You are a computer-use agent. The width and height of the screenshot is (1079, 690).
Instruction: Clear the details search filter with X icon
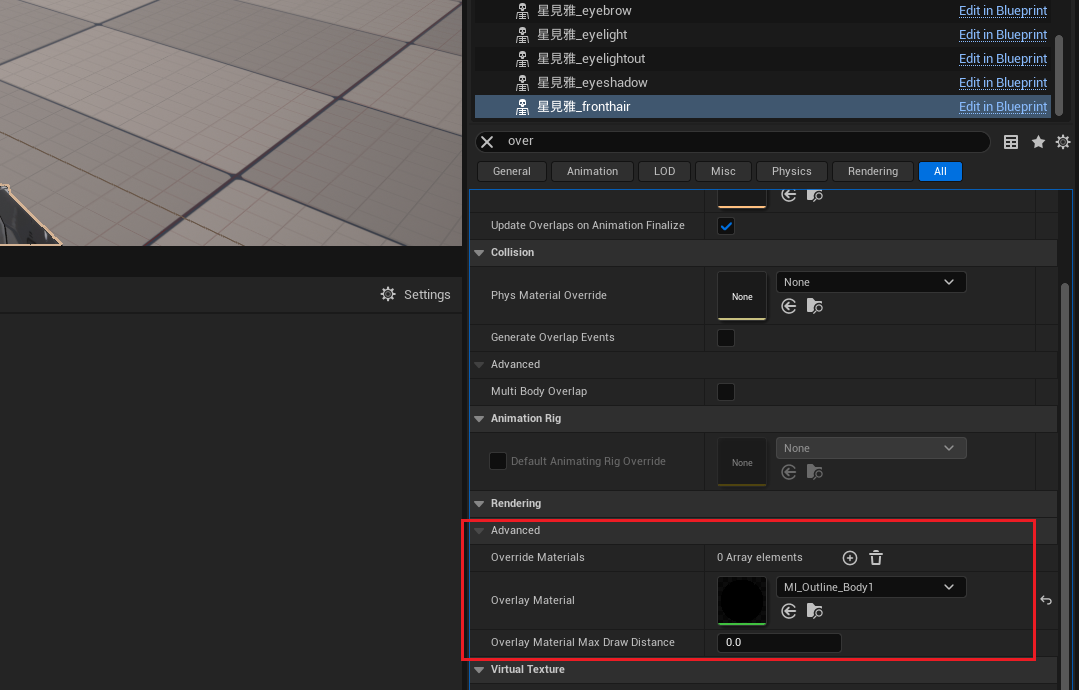coord(487,142)
